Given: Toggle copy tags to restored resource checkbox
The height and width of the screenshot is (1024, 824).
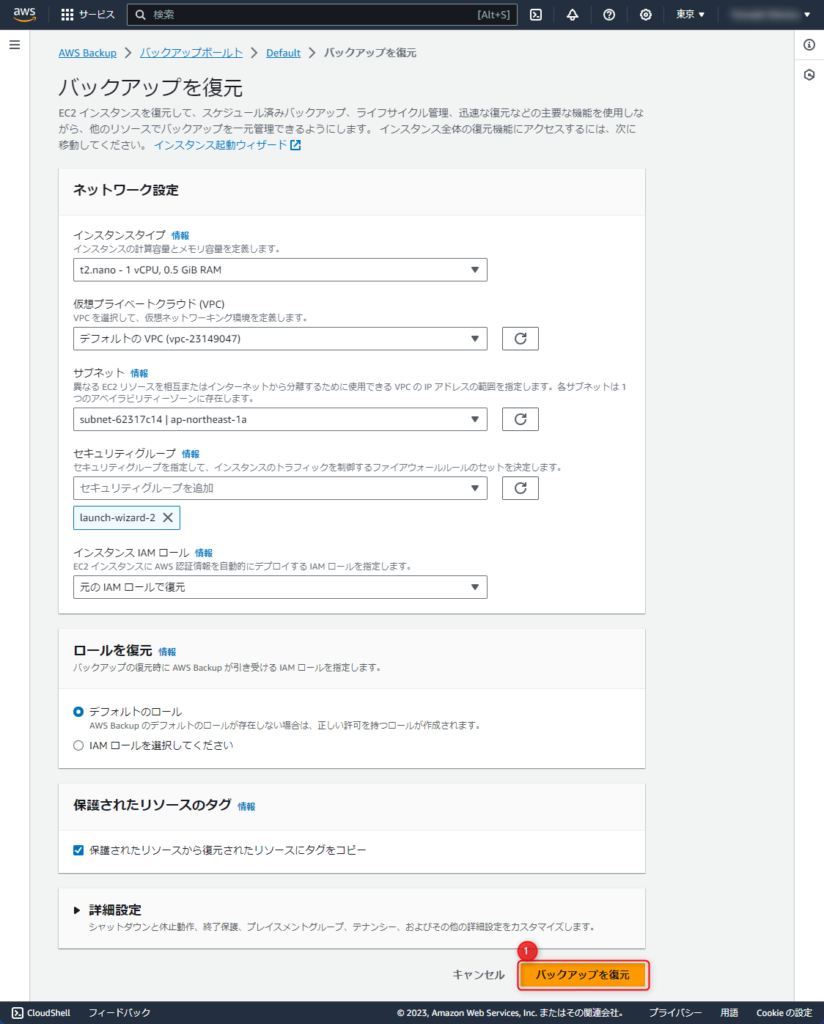Looking at the screenshot, I should tap(78, 850).
